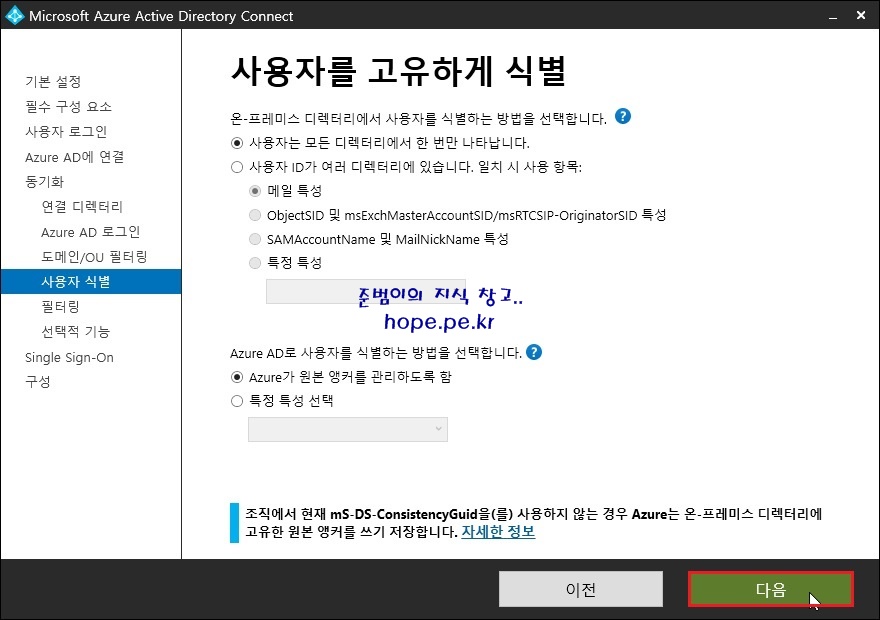Open help for on-premises user identification
Screen dimensions: 880x620
tap(623, 116)
